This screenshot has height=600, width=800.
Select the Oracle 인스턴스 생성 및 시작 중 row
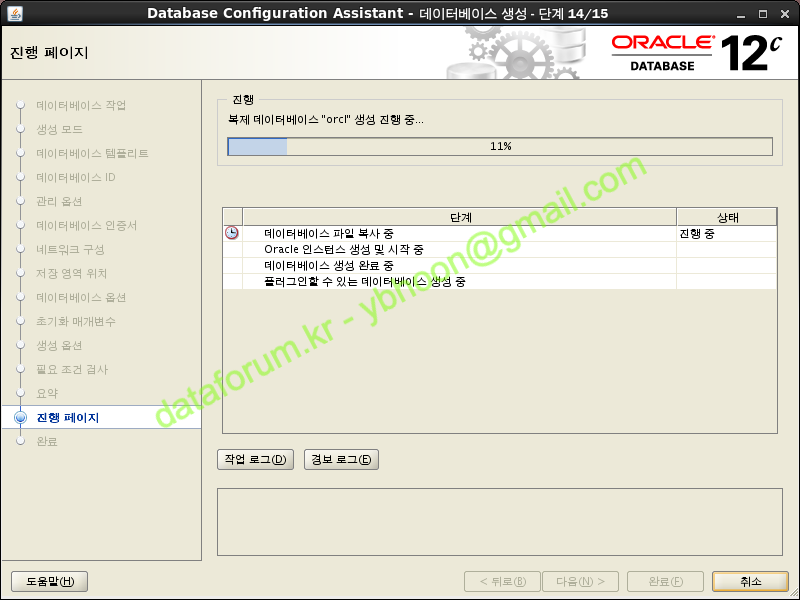460,249
